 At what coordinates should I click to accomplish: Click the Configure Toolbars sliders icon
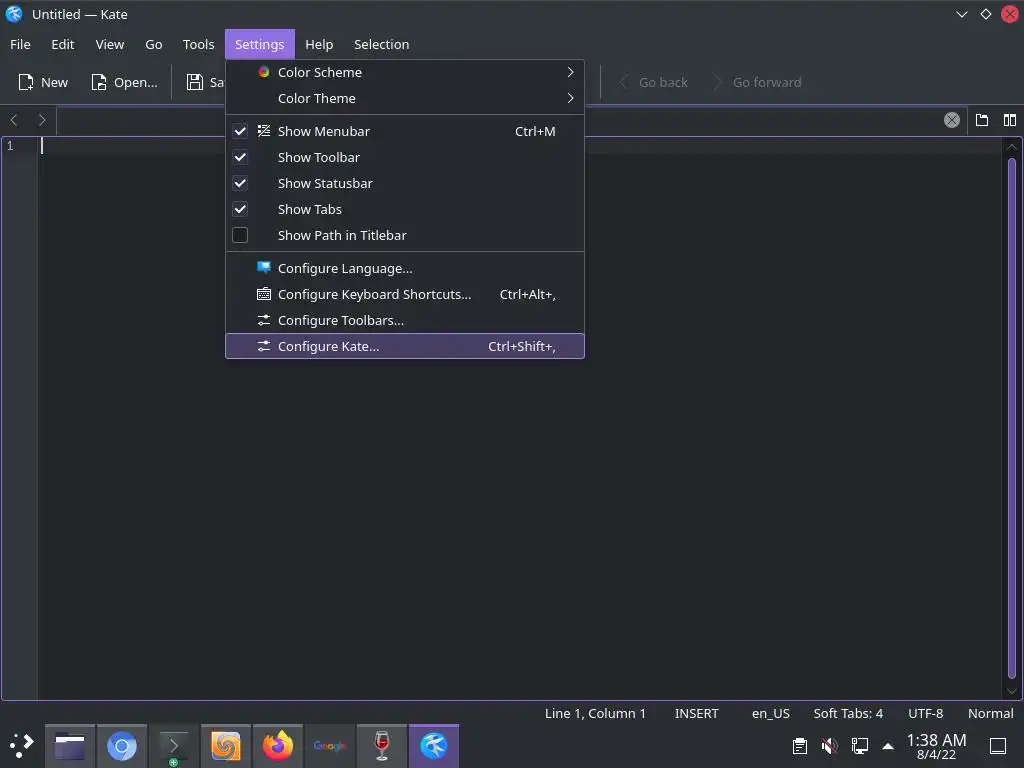[264, 320]
